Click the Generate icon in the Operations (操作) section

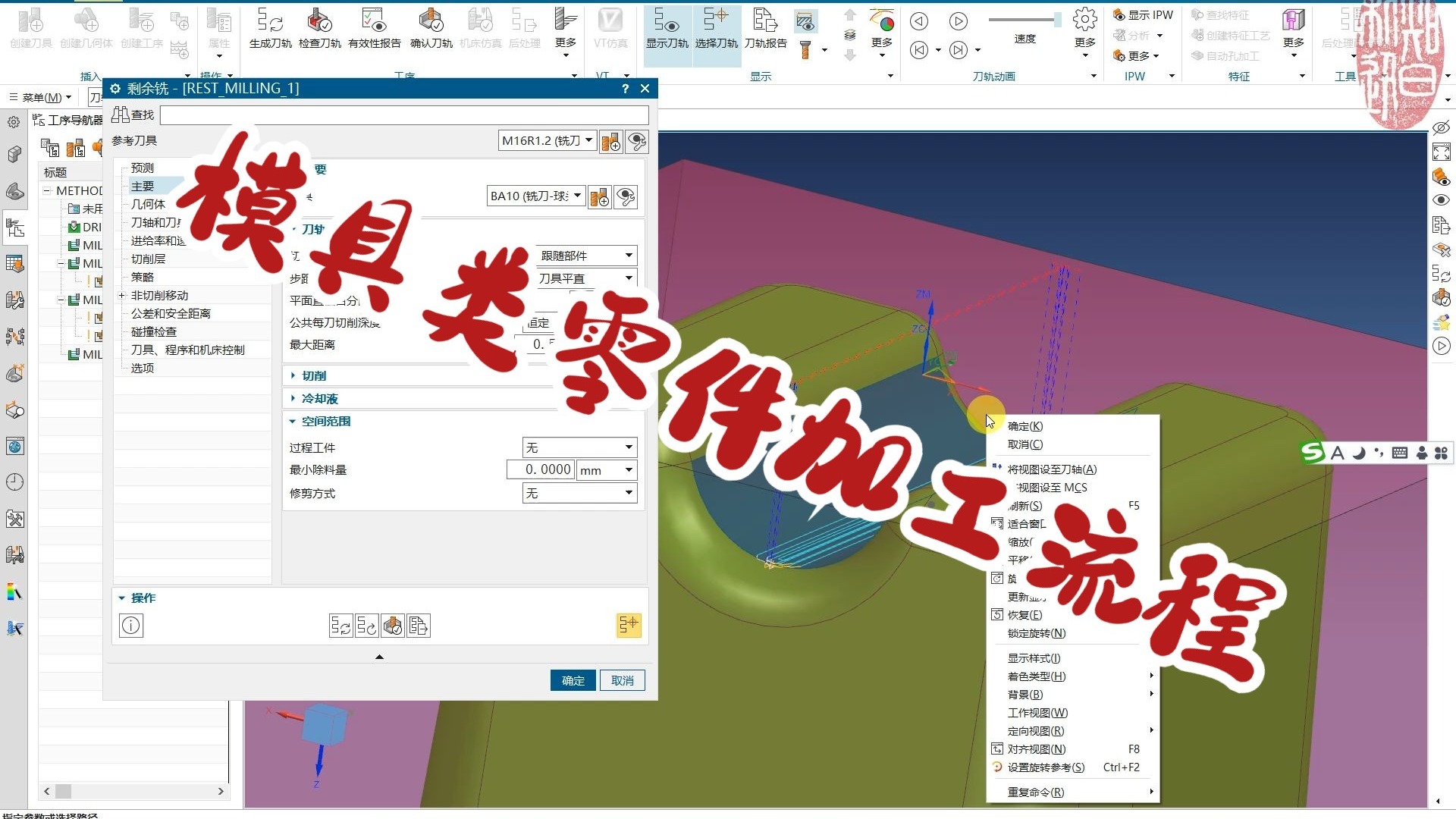click(340, 626)
